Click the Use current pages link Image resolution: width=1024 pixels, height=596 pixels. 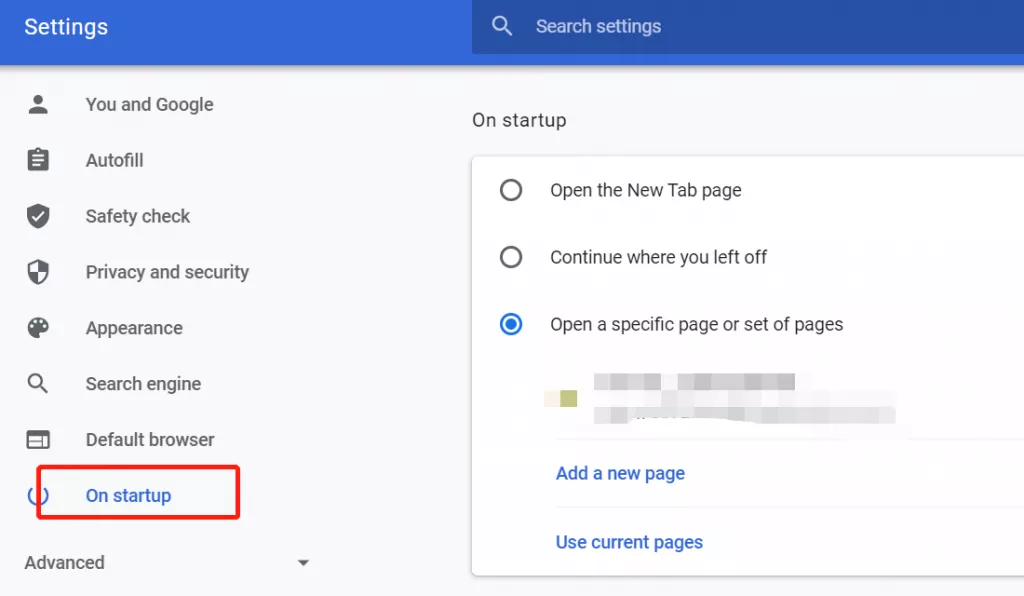(x=629, y=542)
